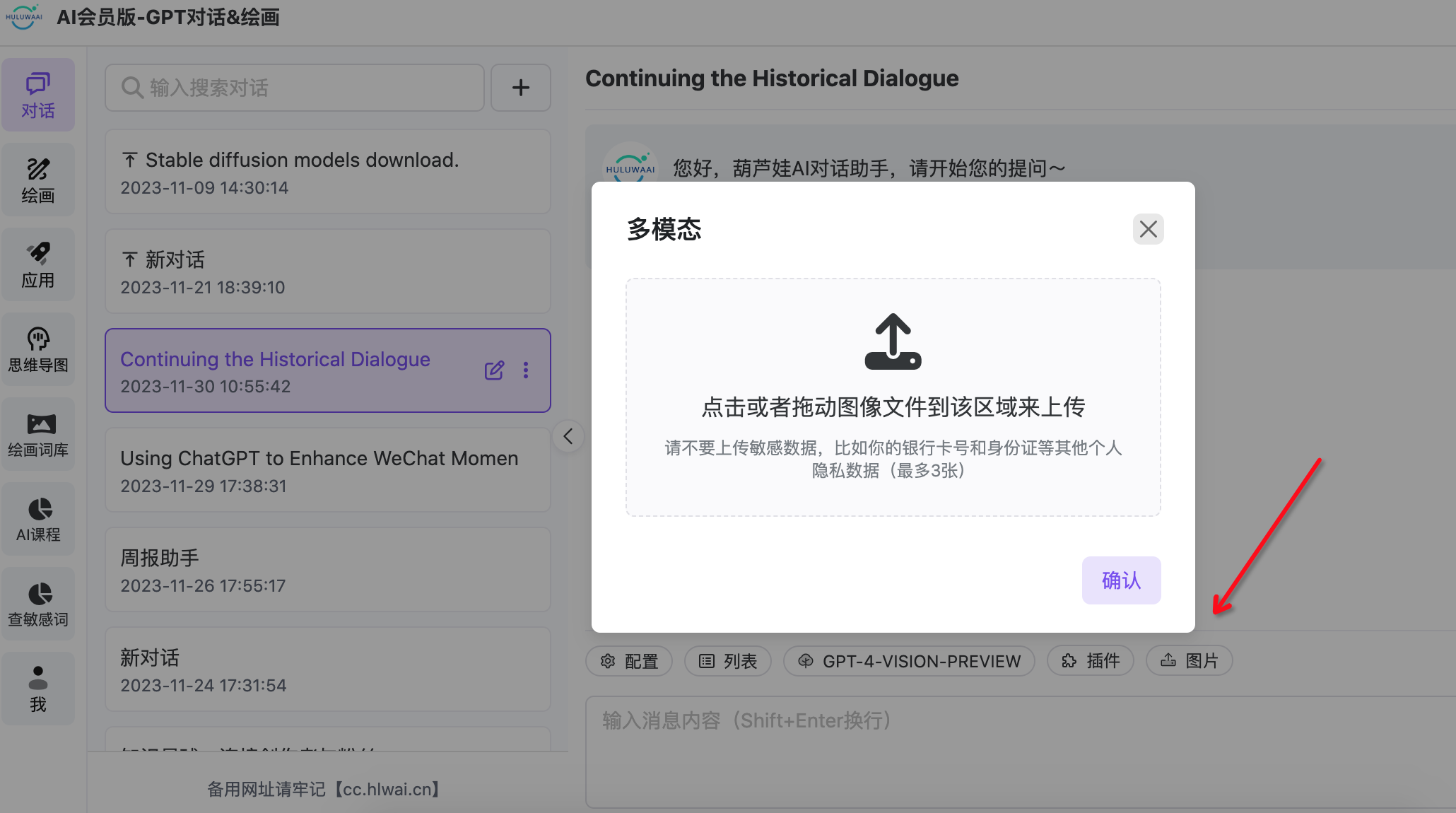
Task: Click the plus button for new chat
Action: pyautogui.click(x=521, y=88)
